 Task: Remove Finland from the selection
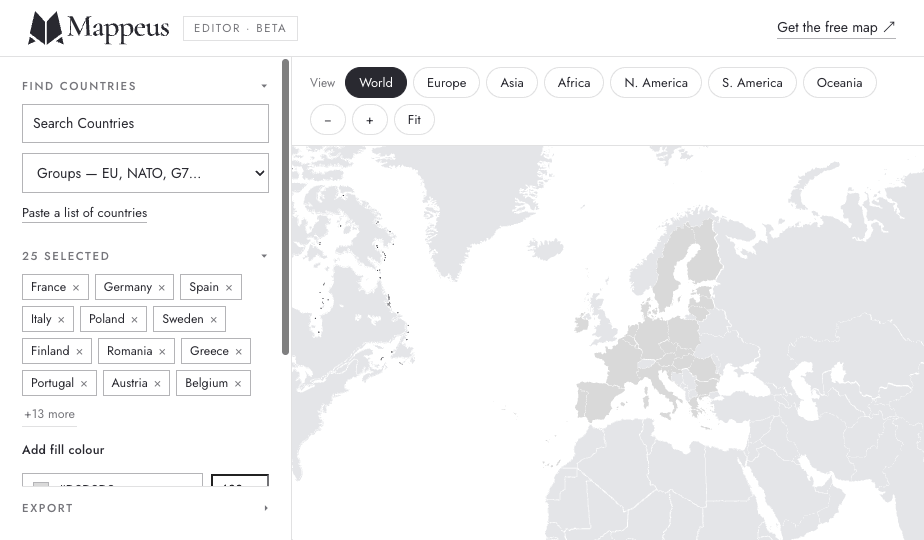click(80, 351)
